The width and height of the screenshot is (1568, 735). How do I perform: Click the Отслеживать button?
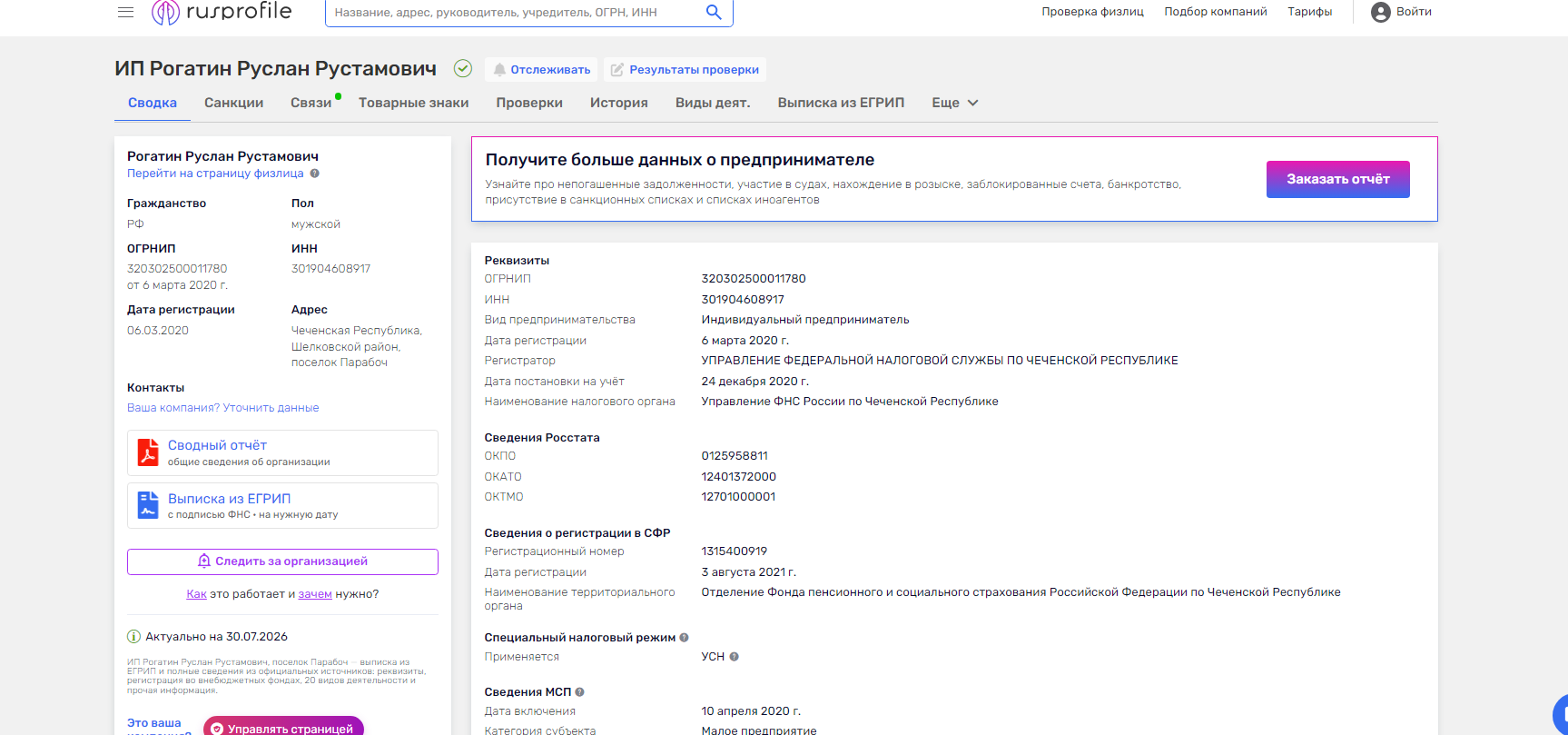pos(541,70)
